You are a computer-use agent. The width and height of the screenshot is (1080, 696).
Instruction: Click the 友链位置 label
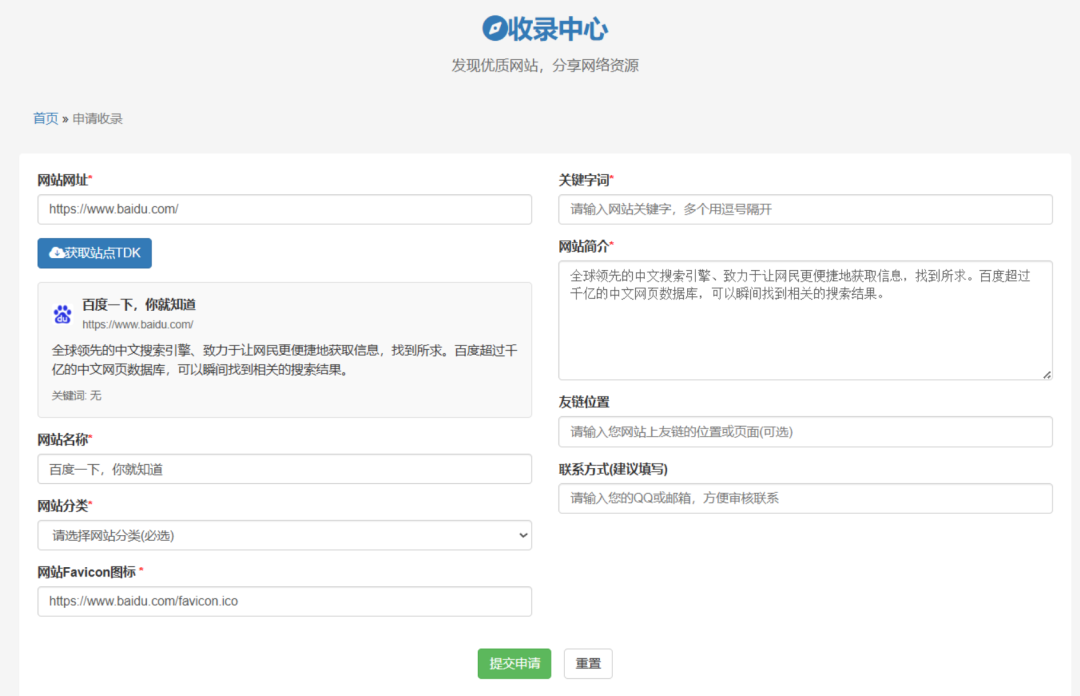(x=584, y=402)
